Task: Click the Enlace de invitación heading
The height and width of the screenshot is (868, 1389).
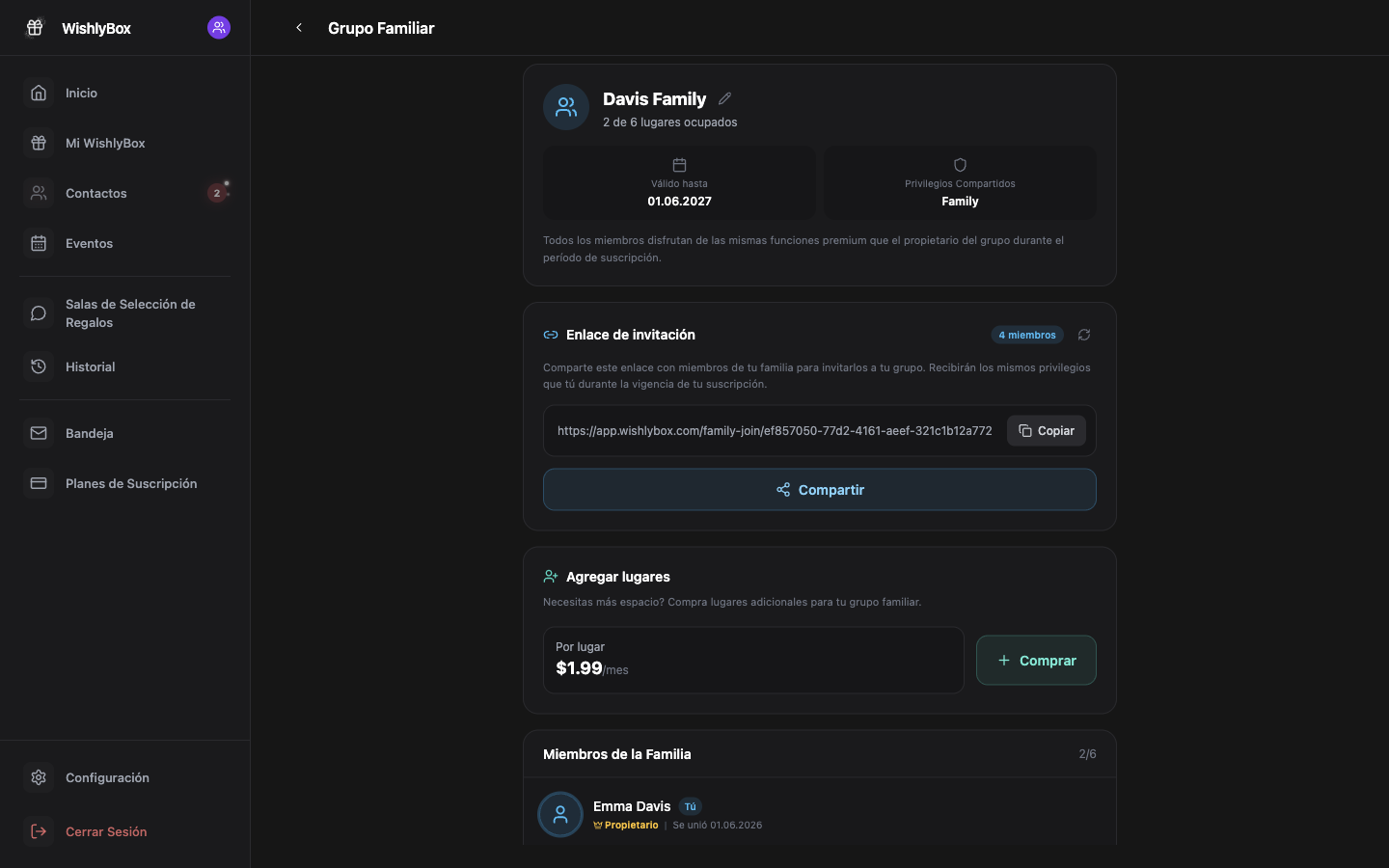Action: 631,335
